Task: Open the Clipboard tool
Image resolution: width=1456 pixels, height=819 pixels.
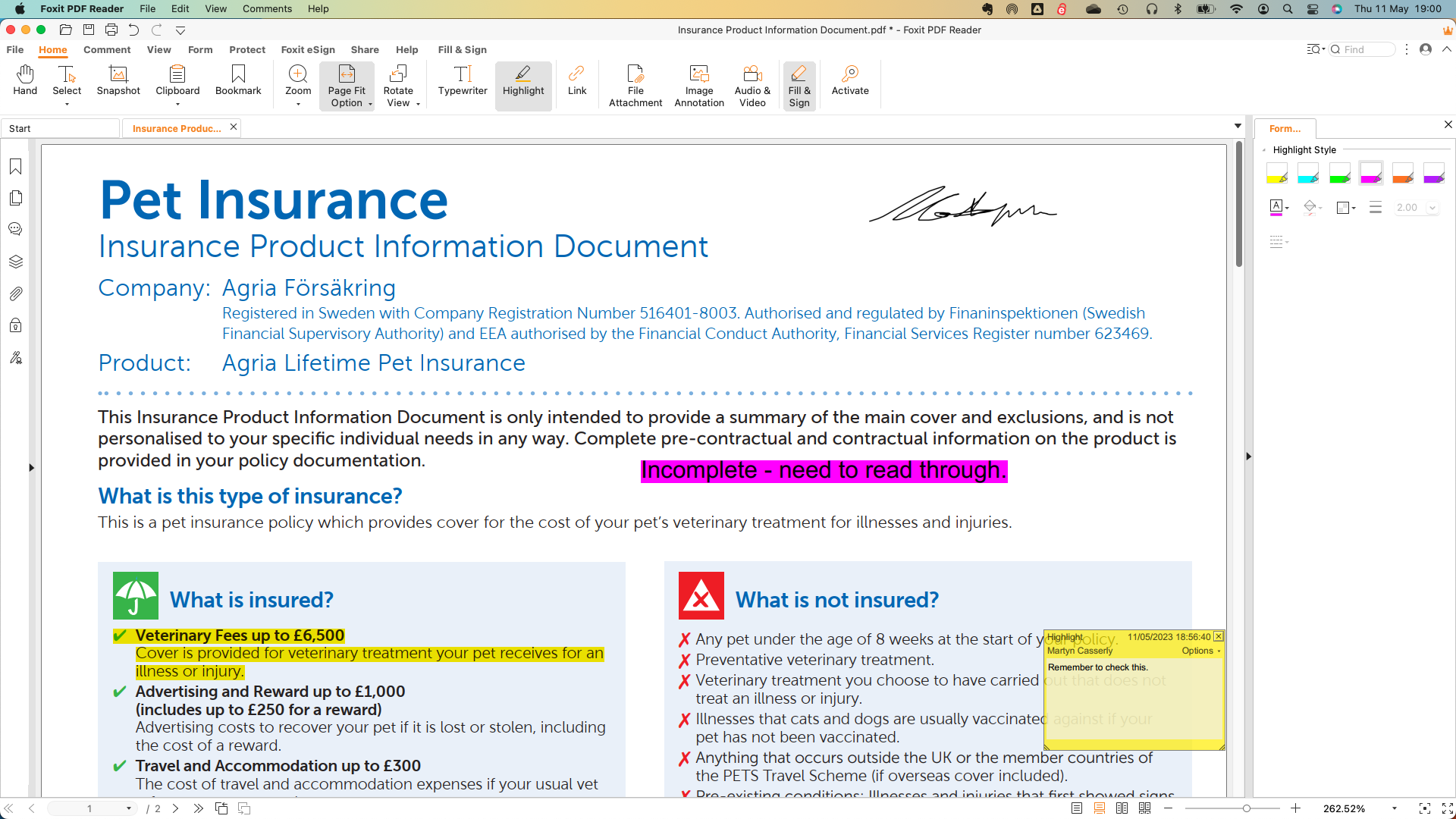Action: coord(177,85)
